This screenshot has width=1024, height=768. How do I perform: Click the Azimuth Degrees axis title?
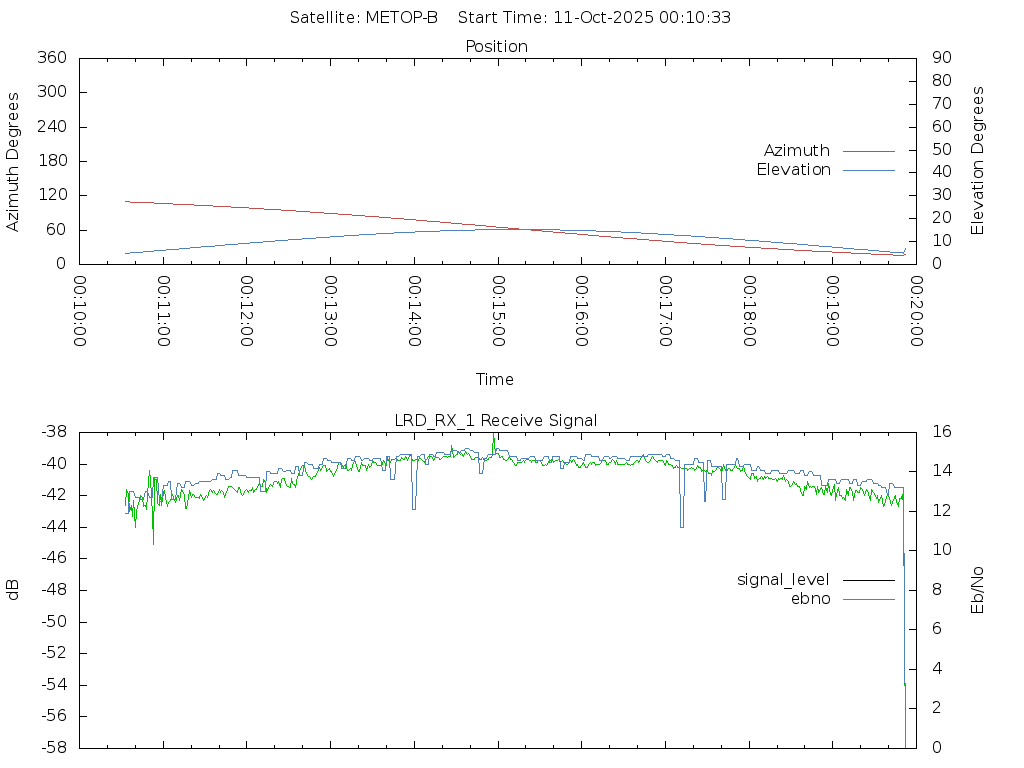click(x=14, y=162)
